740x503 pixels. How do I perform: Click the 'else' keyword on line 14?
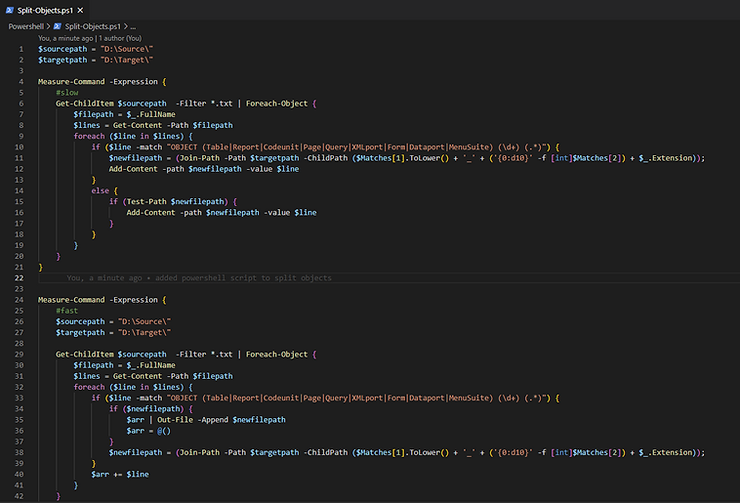(x=100, y=191)
